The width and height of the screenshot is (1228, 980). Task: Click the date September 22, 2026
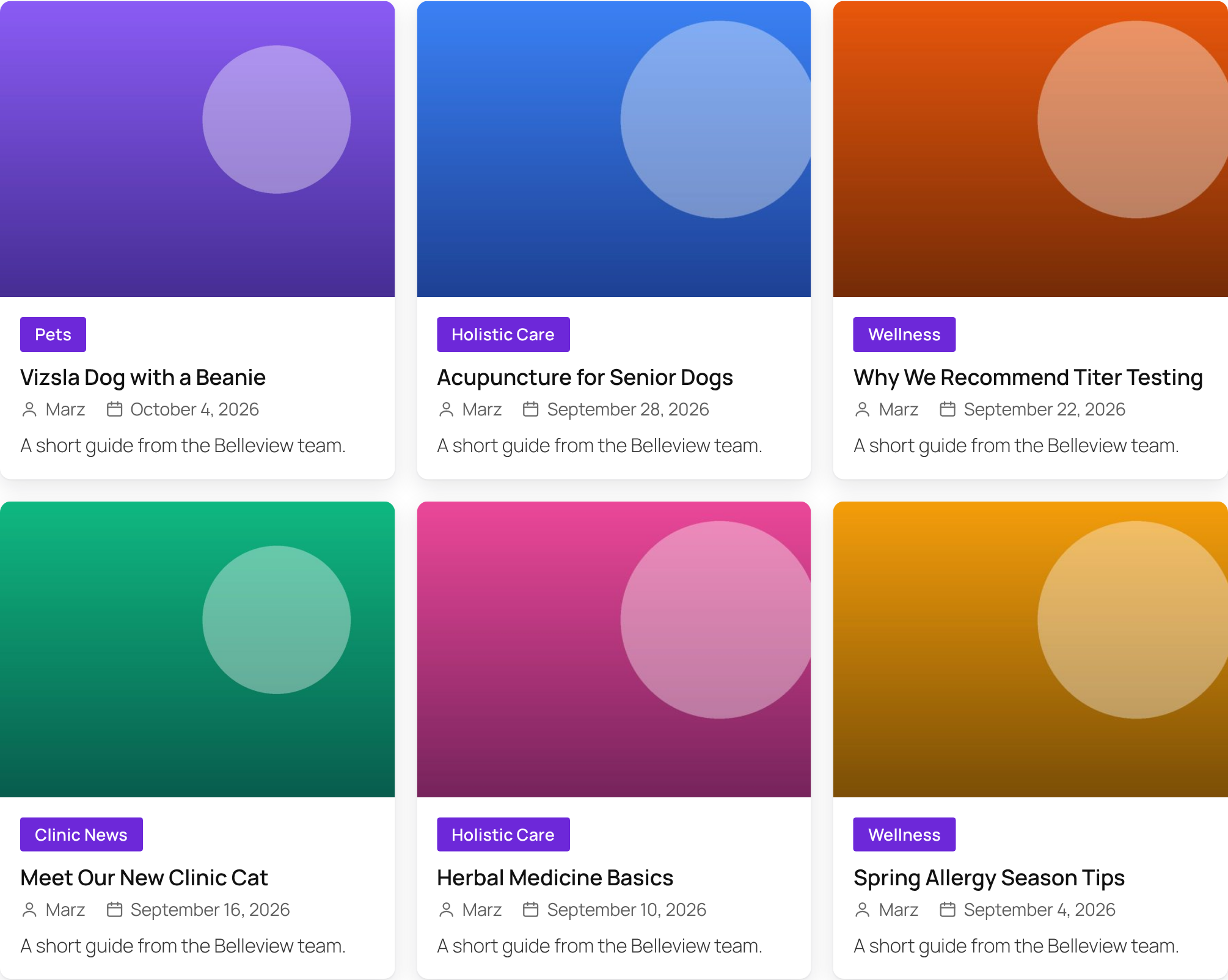pos(1045,409)
